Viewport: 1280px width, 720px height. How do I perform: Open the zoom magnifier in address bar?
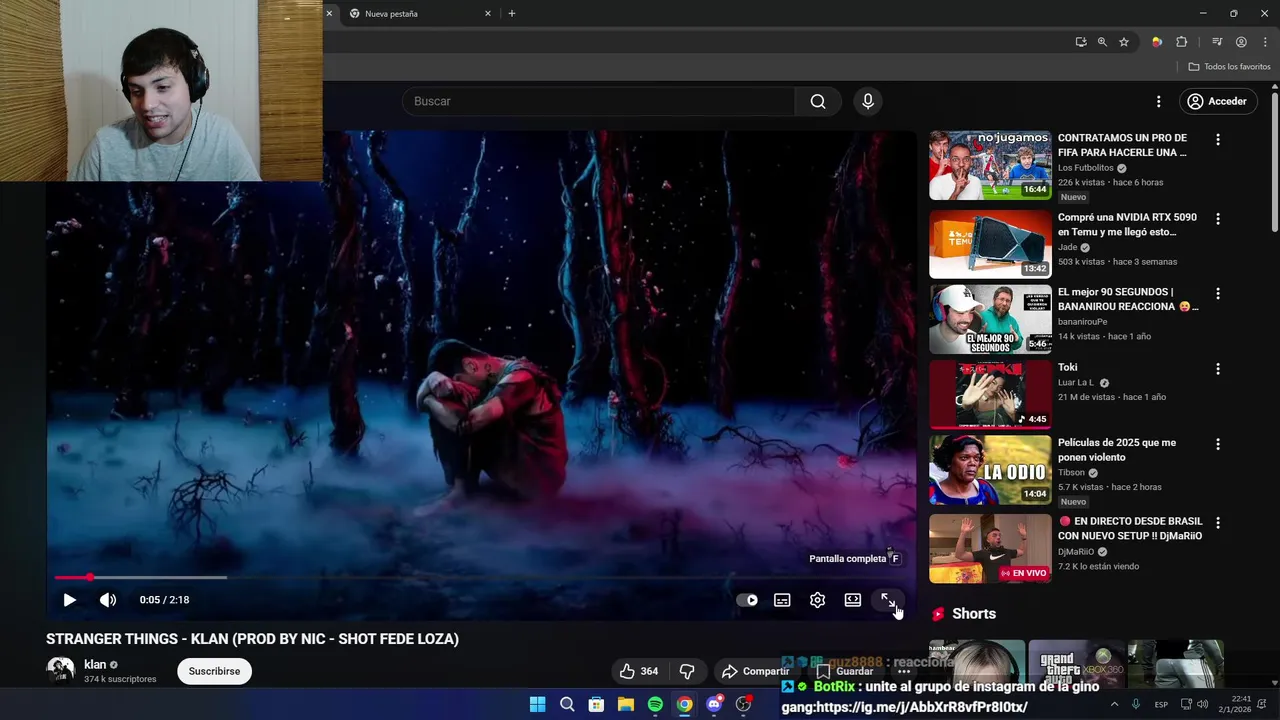[1102, 42]
